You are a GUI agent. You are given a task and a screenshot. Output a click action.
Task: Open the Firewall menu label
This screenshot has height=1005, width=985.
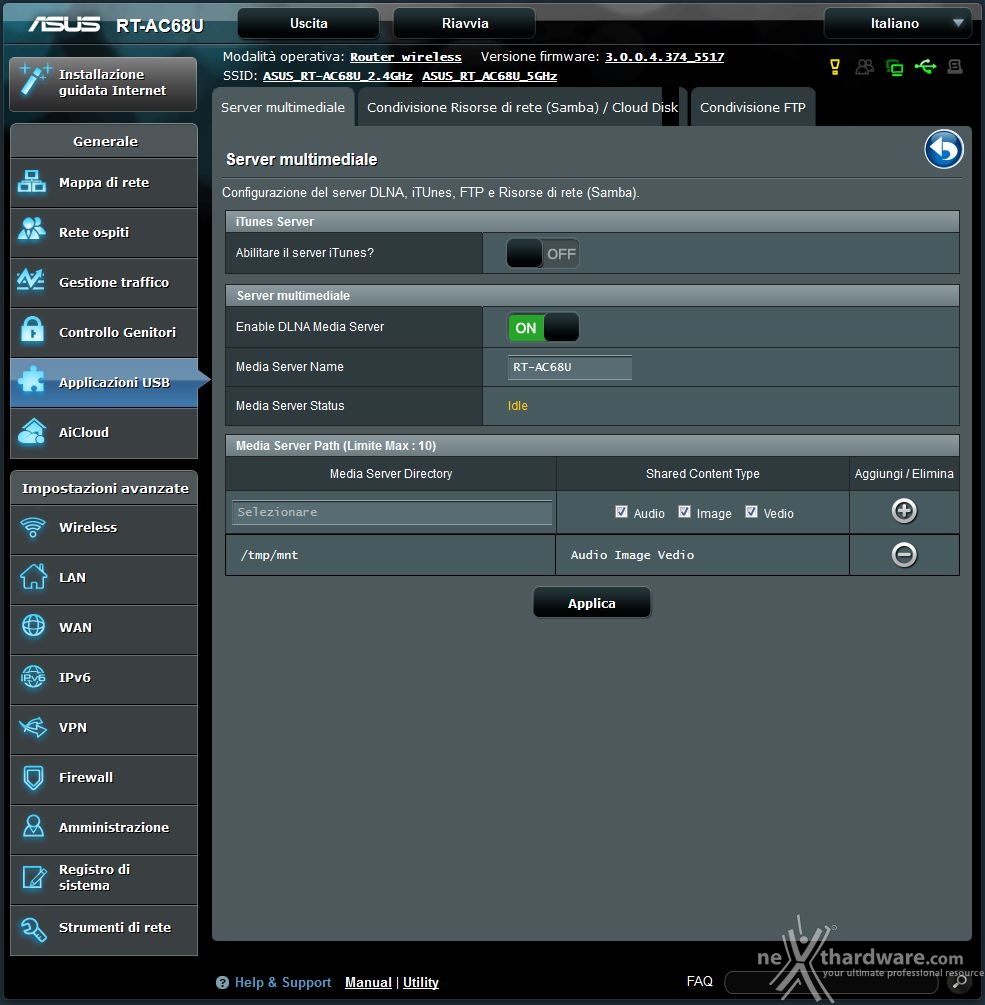[86, 777]
